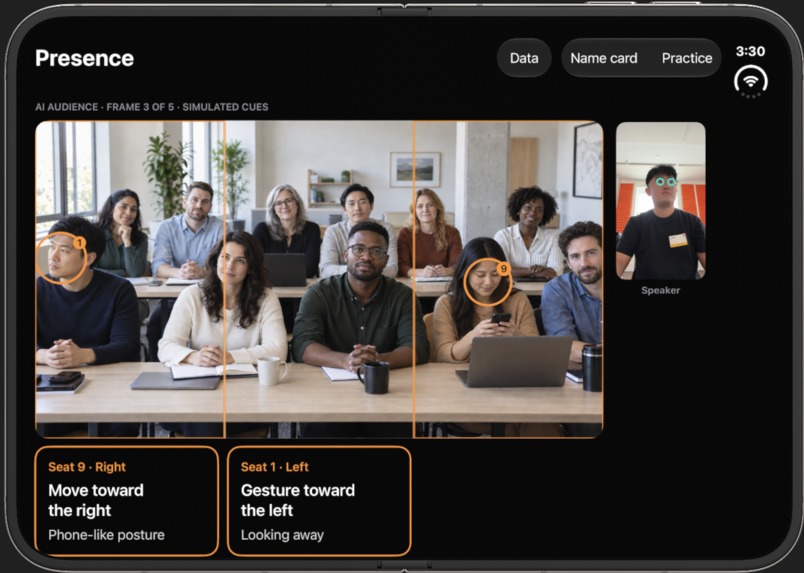Select the seat 9 orange face marker

(487, 282)
